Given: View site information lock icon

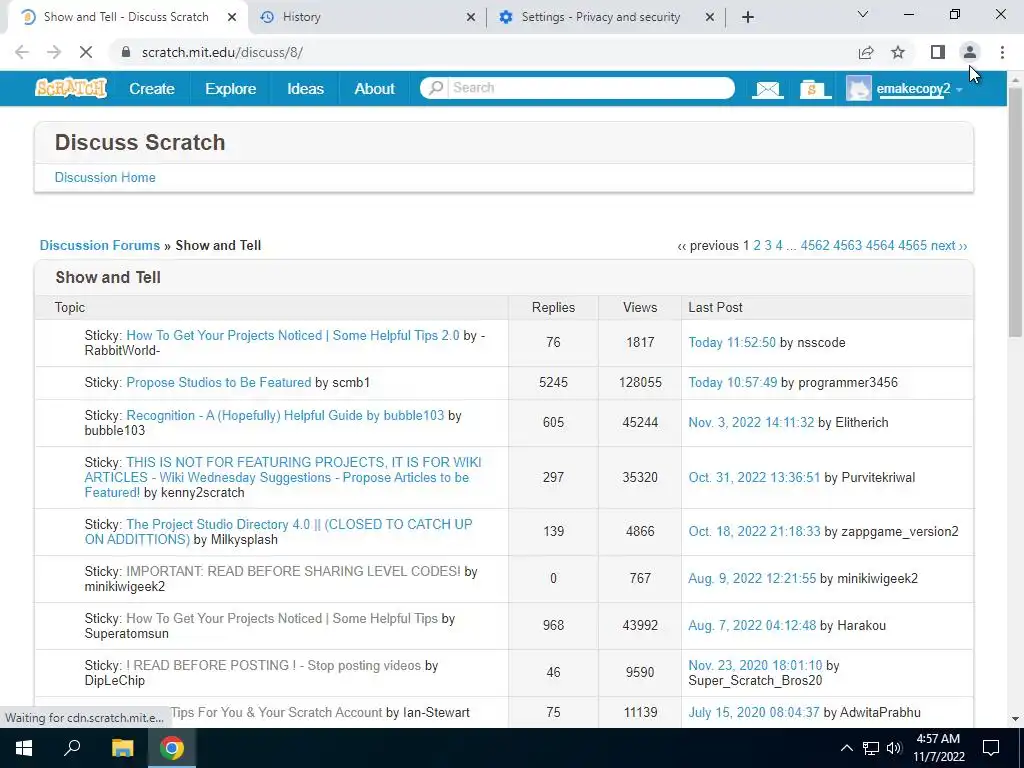Looking at the screenshot, I should 126,52.
